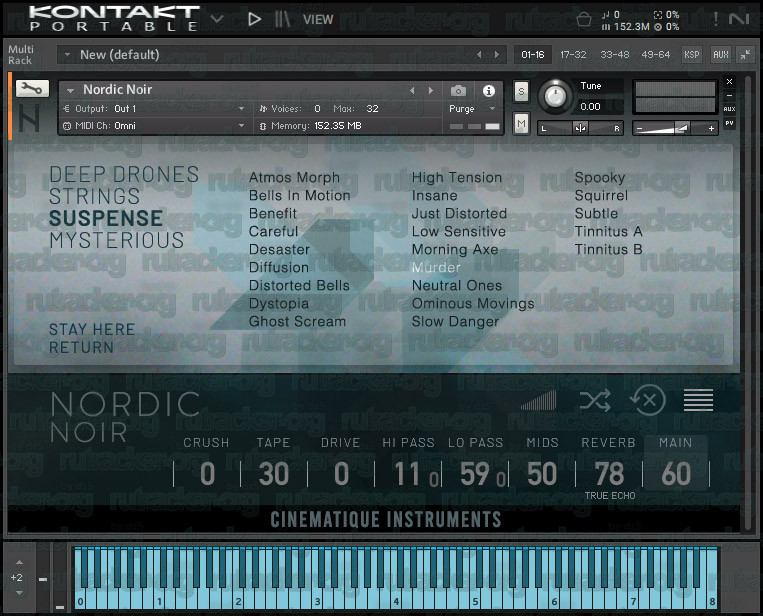
Task: Click the instrument volume slider
Action: pos(675,128)
